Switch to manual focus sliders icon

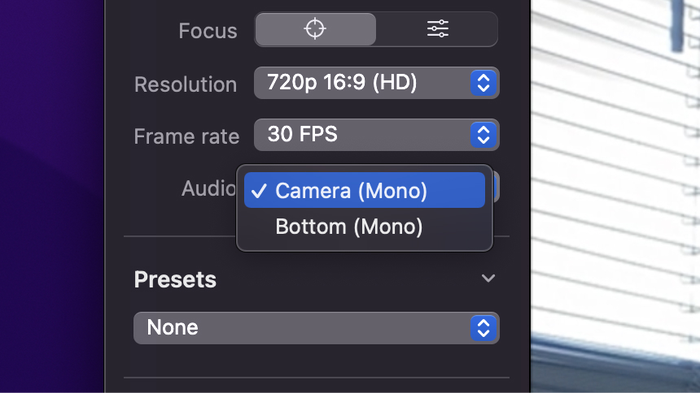438,29
